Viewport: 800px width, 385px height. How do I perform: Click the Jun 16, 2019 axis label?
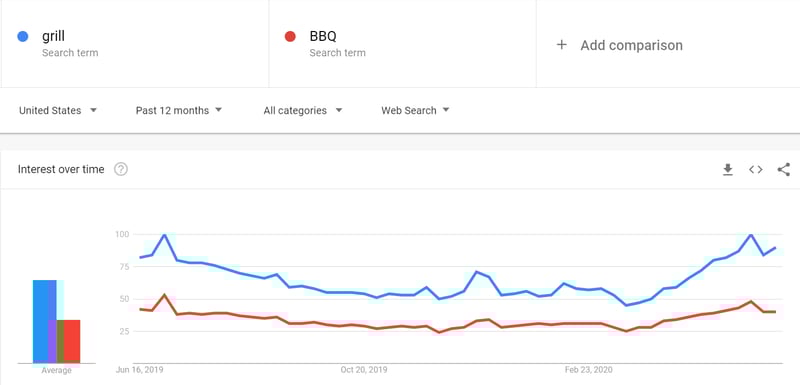(x=140, y=370)
